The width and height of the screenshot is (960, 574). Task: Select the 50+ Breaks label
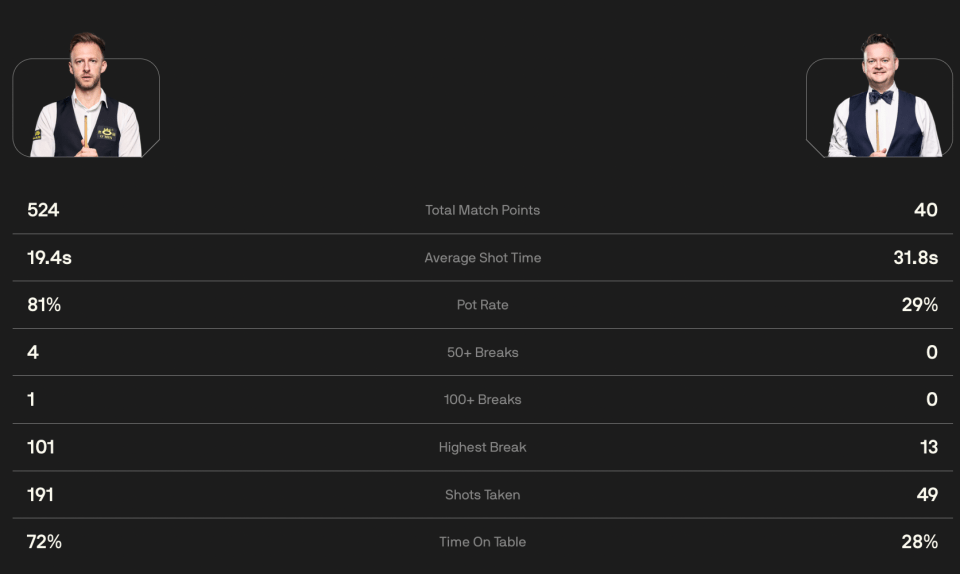(x=482, y=352)
